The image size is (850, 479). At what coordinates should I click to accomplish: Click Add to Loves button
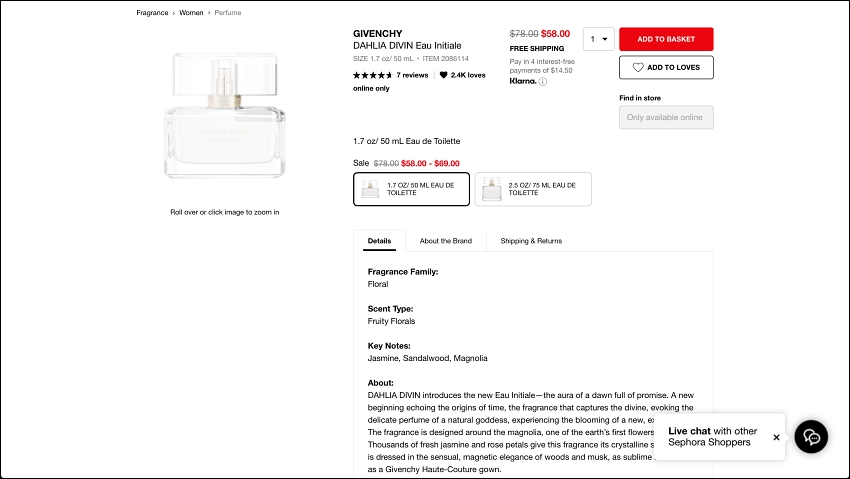point(666,67)
